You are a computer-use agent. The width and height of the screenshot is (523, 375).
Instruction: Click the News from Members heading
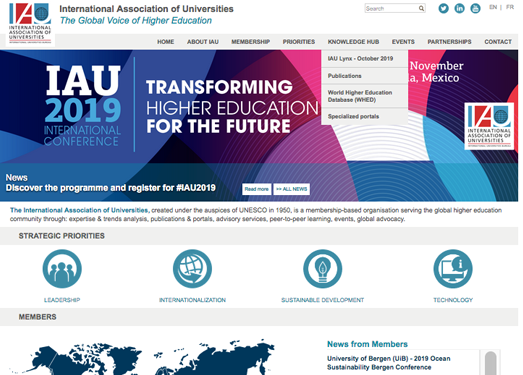coord(367,344)
